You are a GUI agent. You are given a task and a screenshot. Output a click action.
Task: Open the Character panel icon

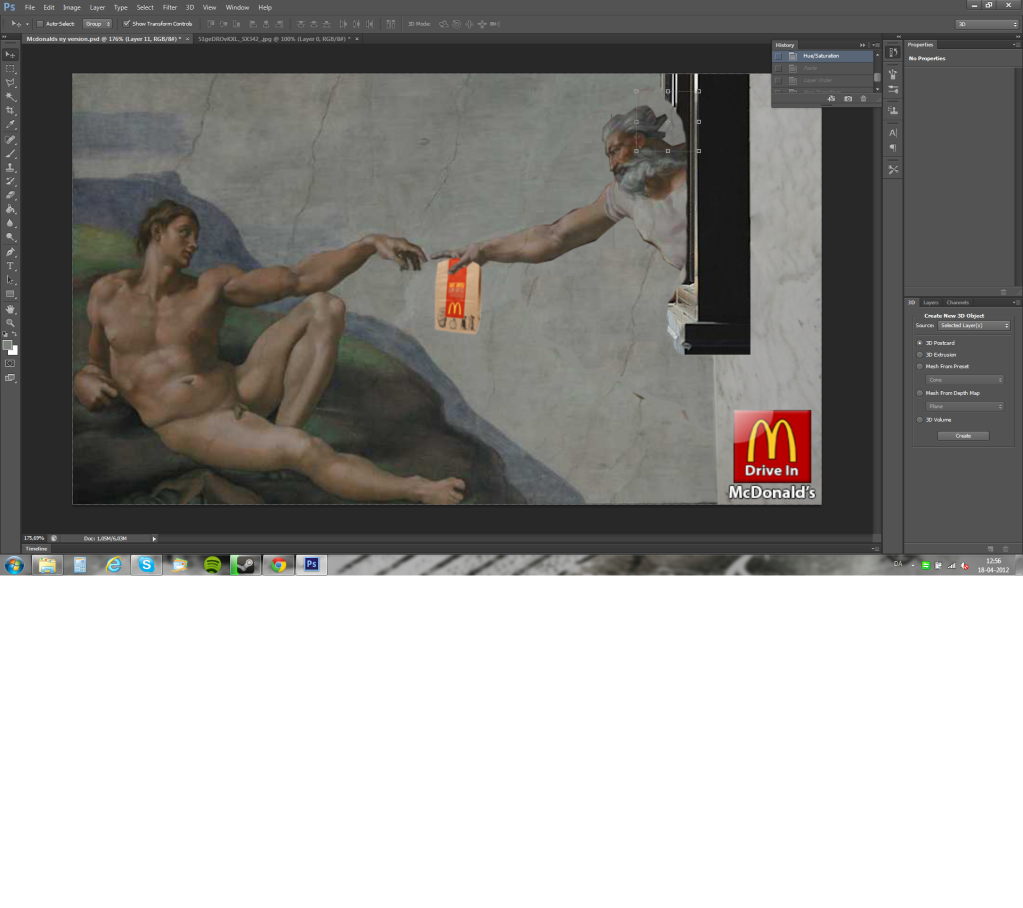(x=893, y=133)
